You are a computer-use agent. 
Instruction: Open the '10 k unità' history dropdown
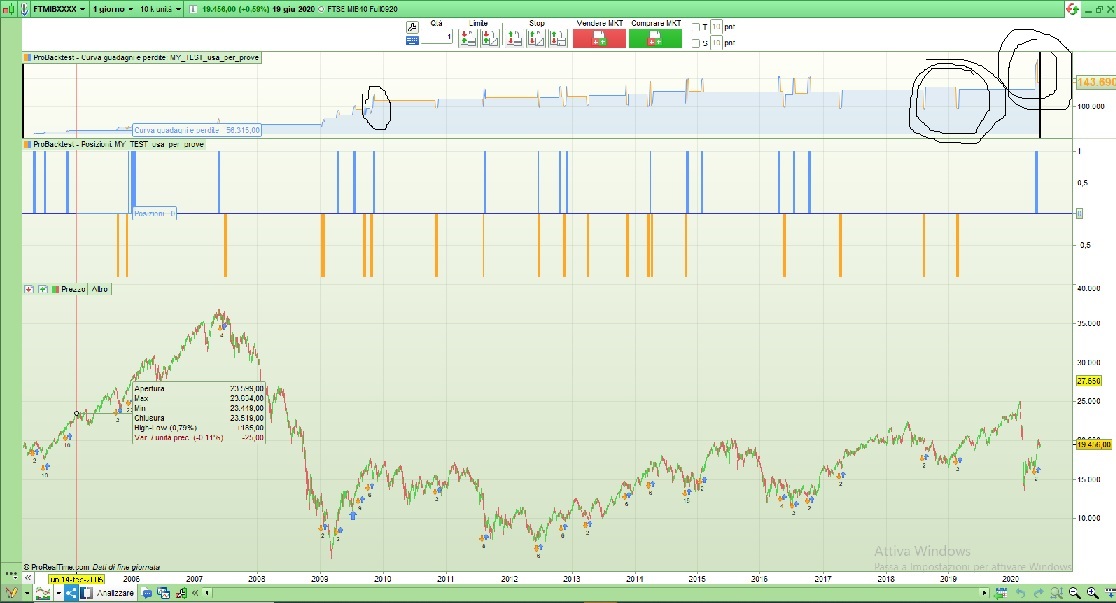[160, 9]
